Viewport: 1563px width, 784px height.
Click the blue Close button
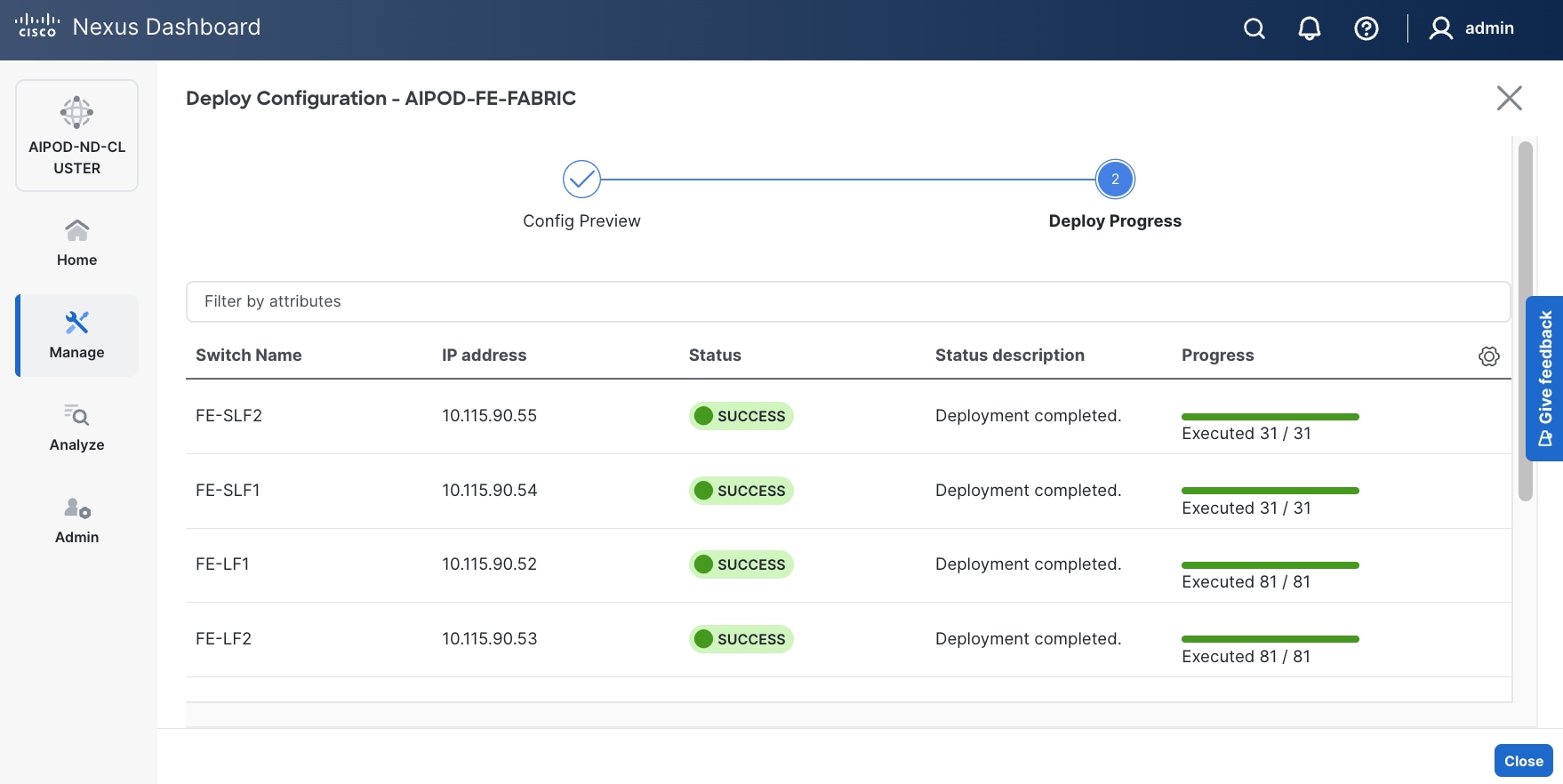[1523, 761]
